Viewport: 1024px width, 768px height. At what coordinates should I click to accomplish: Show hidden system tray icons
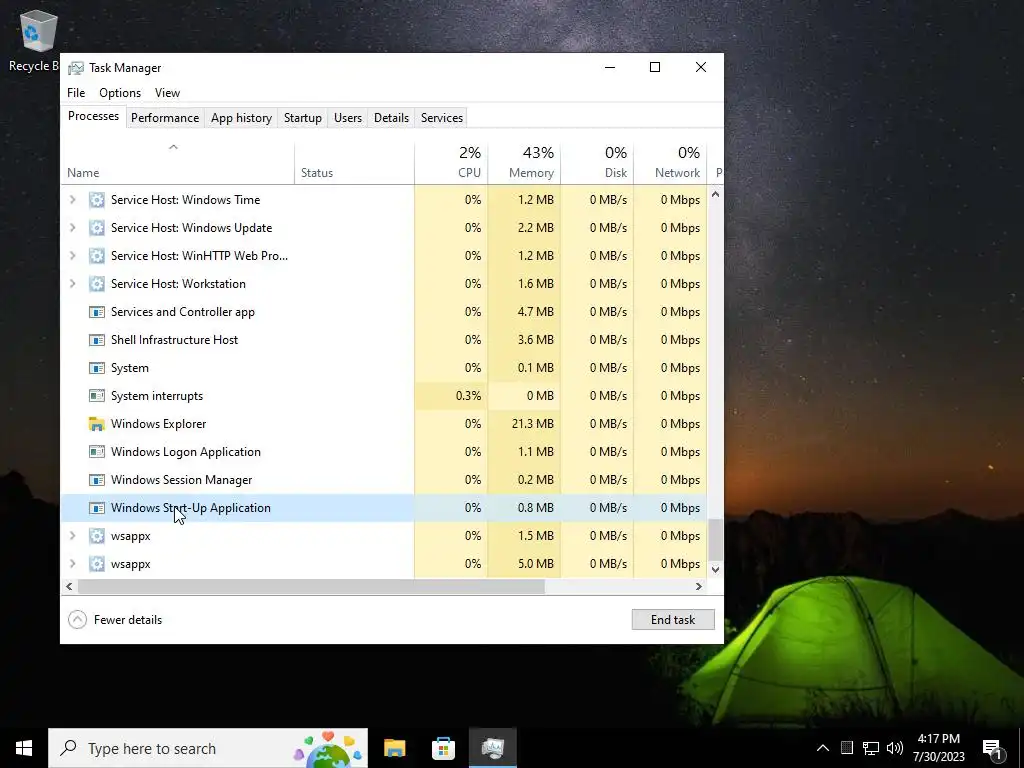pos(823,748)
